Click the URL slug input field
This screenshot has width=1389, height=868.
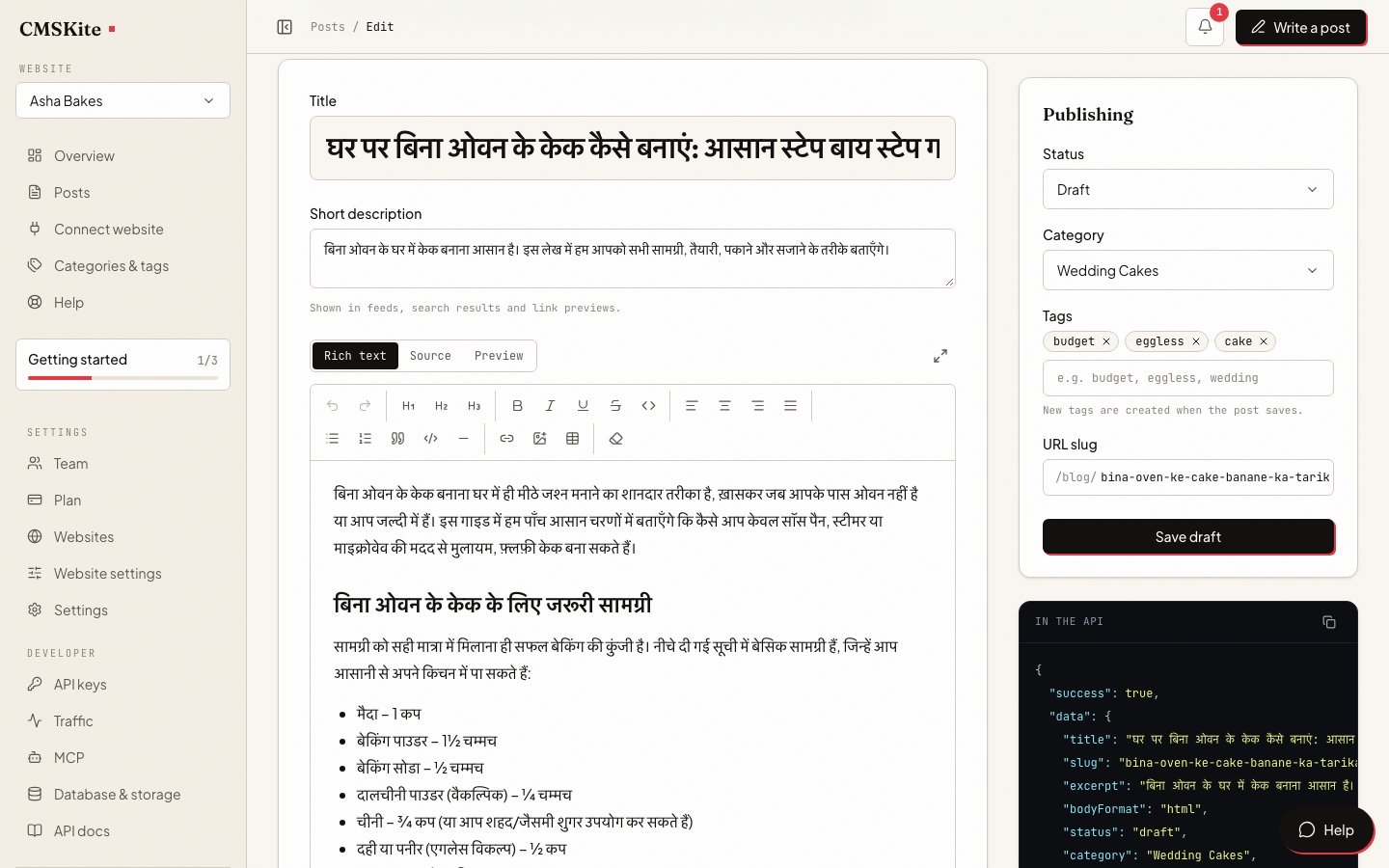click(x=1188, y=477)
